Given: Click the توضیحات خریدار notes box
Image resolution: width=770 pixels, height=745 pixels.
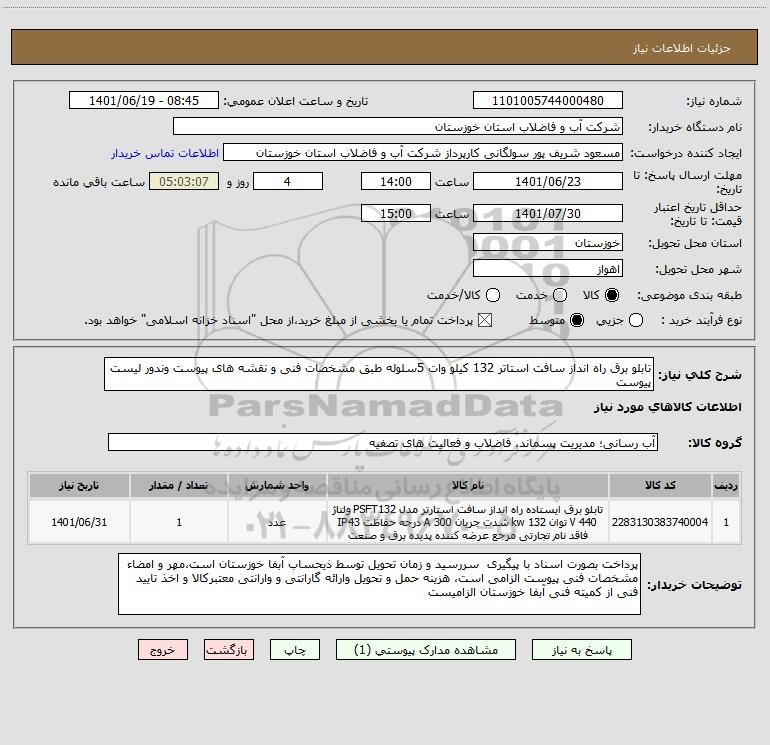Looking at the screenshot, I should coord(380,584).
